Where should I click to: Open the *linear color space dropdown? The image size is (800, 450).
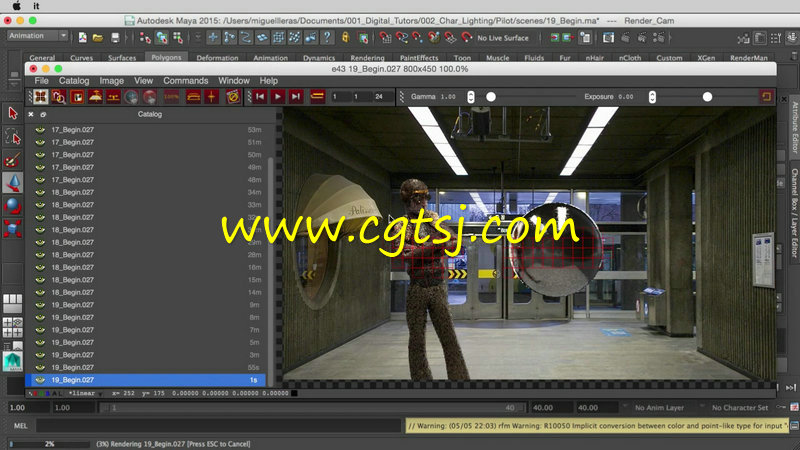[x=85, y=393]
